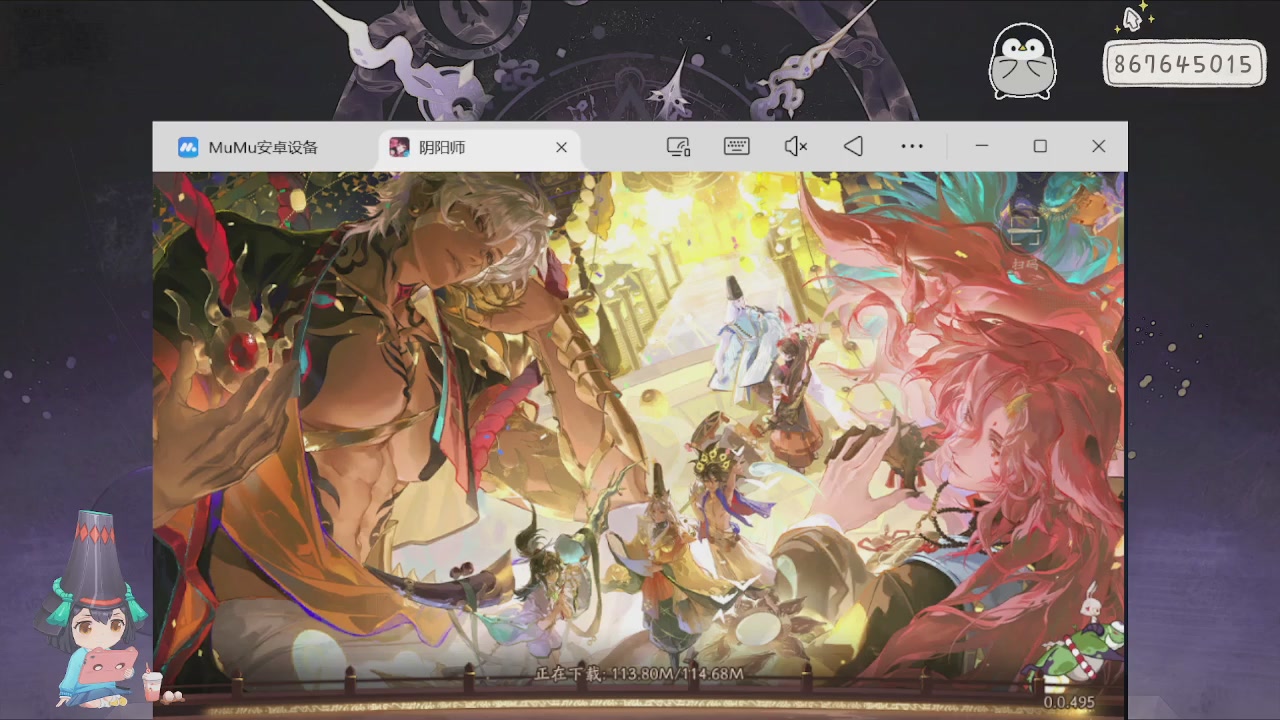The image size is (1280, 720).
Task: Click the 阴阳师 game icon in tab
Action: point(399,147)
